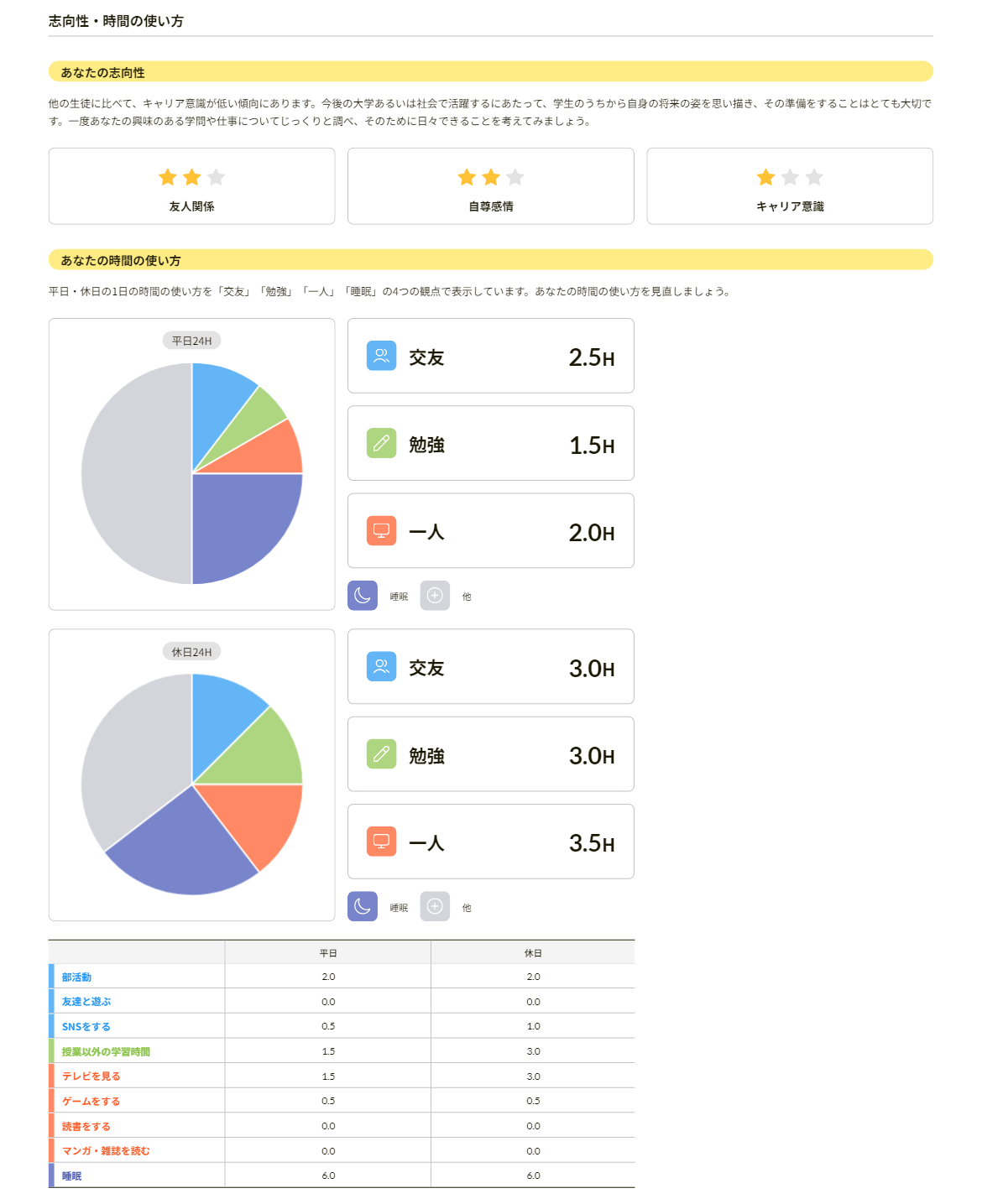
Task: Select the 睡眠 moon icon under holiday chart
Action: 363,907
